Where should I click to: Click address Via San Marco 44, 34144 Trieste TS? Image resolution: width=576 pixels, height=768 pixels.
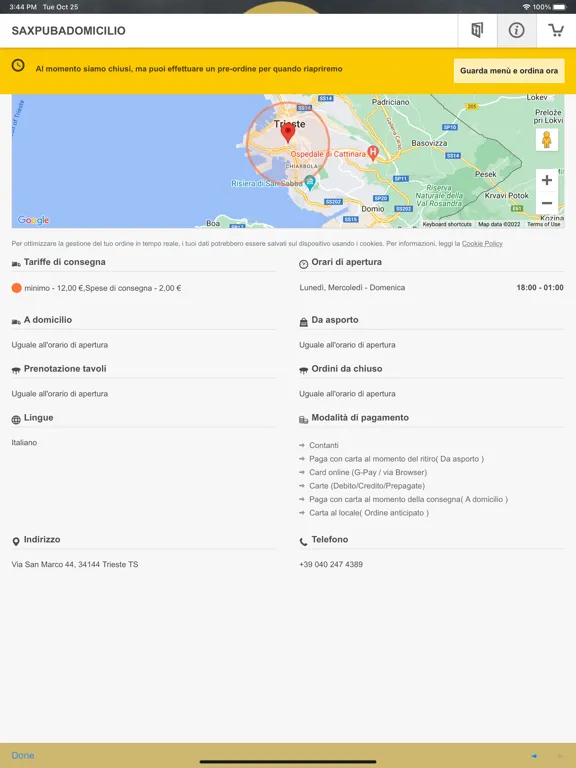click(75, 564)
